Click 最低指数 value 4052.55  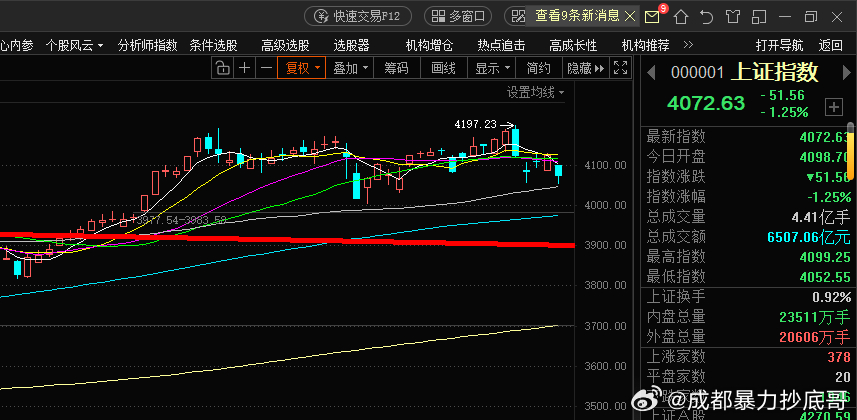[824, 277]
